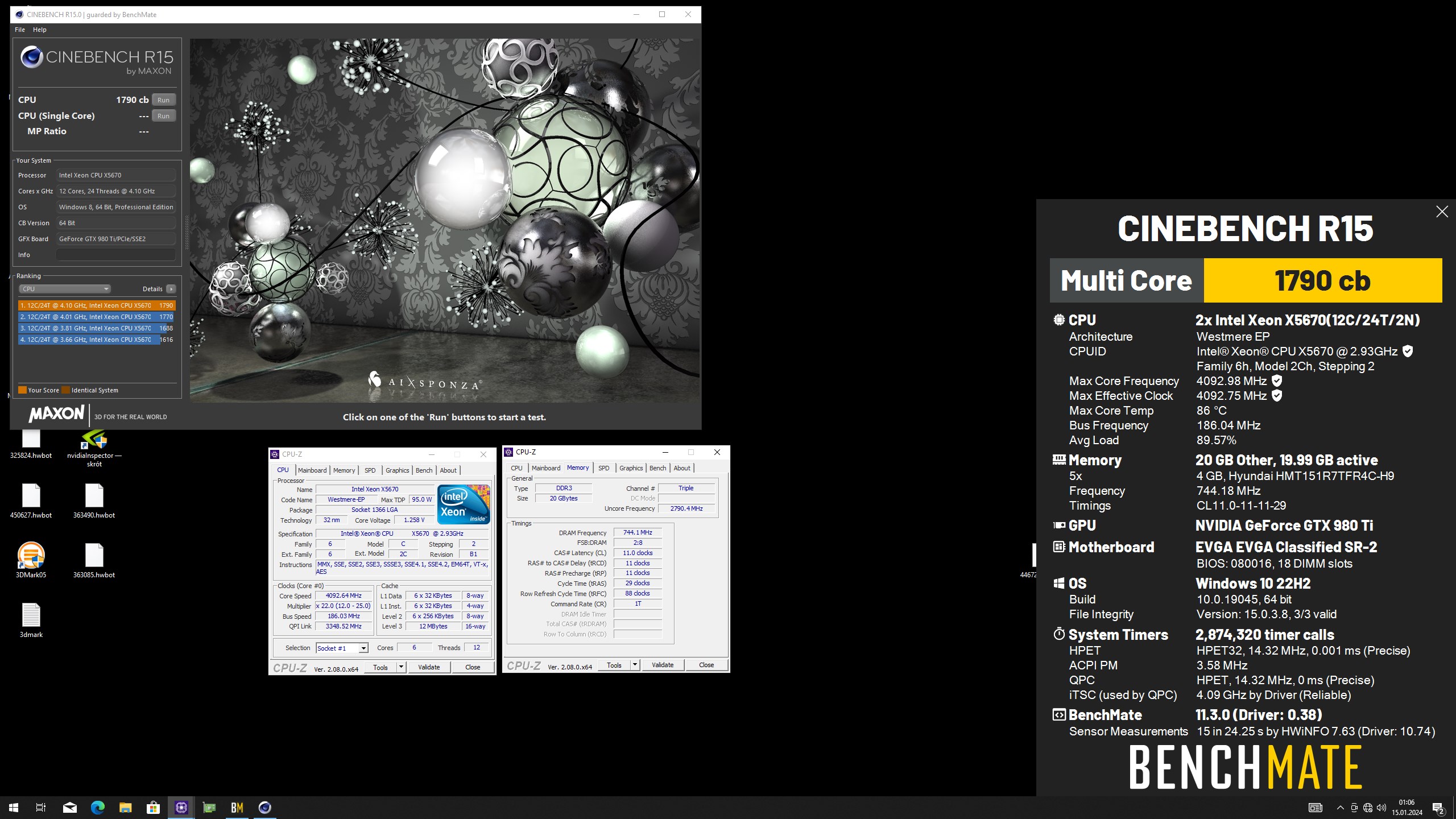Click Validate in Memory CPU-Z window

(663, 664)
